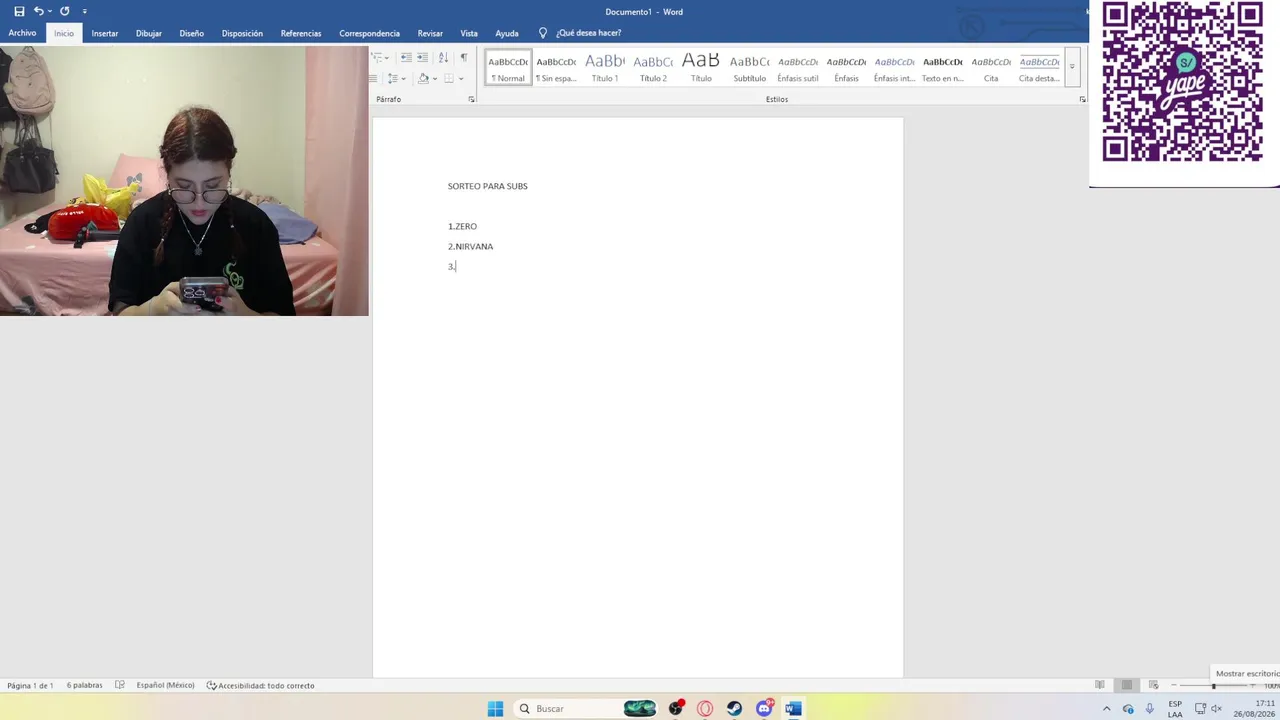Toggle show paragraph marks

point(464,58)
